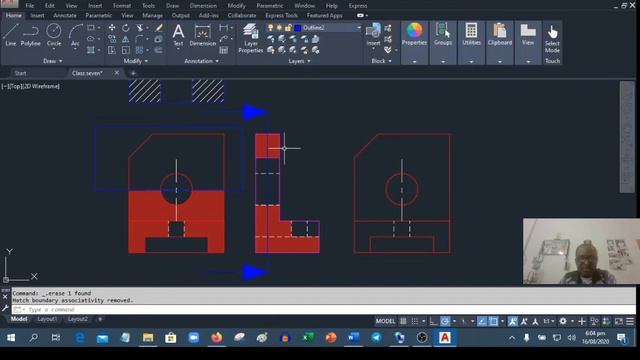
Task: Open Workspace Switching gear icon
Action: (x=563, y=322)
